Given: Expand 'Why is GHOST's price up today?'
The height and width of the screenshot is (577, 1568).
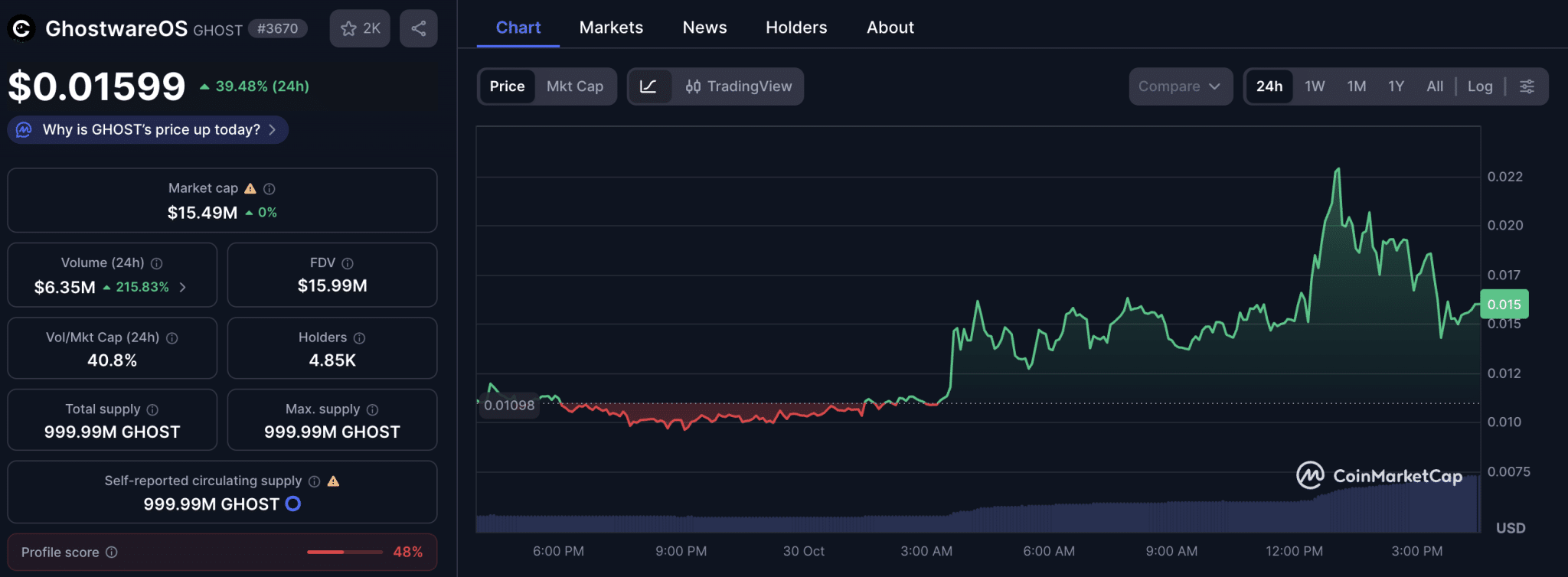Looking at the screenshot, I should pyautogui.click(x=148, y=129).
